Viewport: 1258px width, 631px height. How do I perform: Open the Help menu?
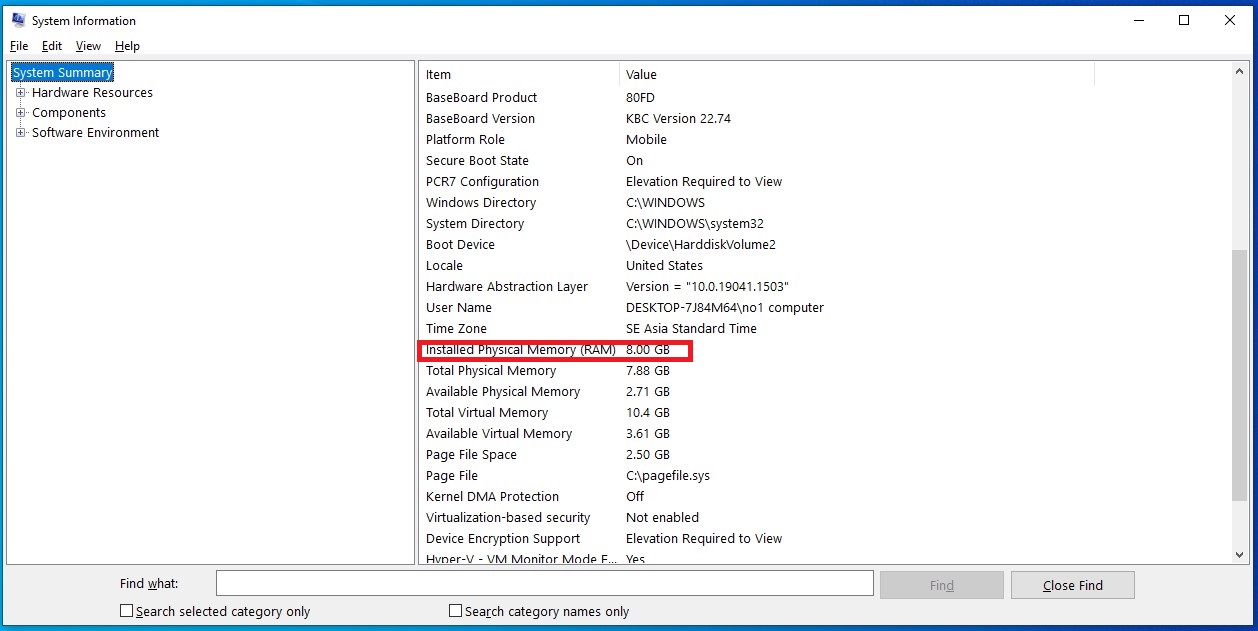[127, 46]
